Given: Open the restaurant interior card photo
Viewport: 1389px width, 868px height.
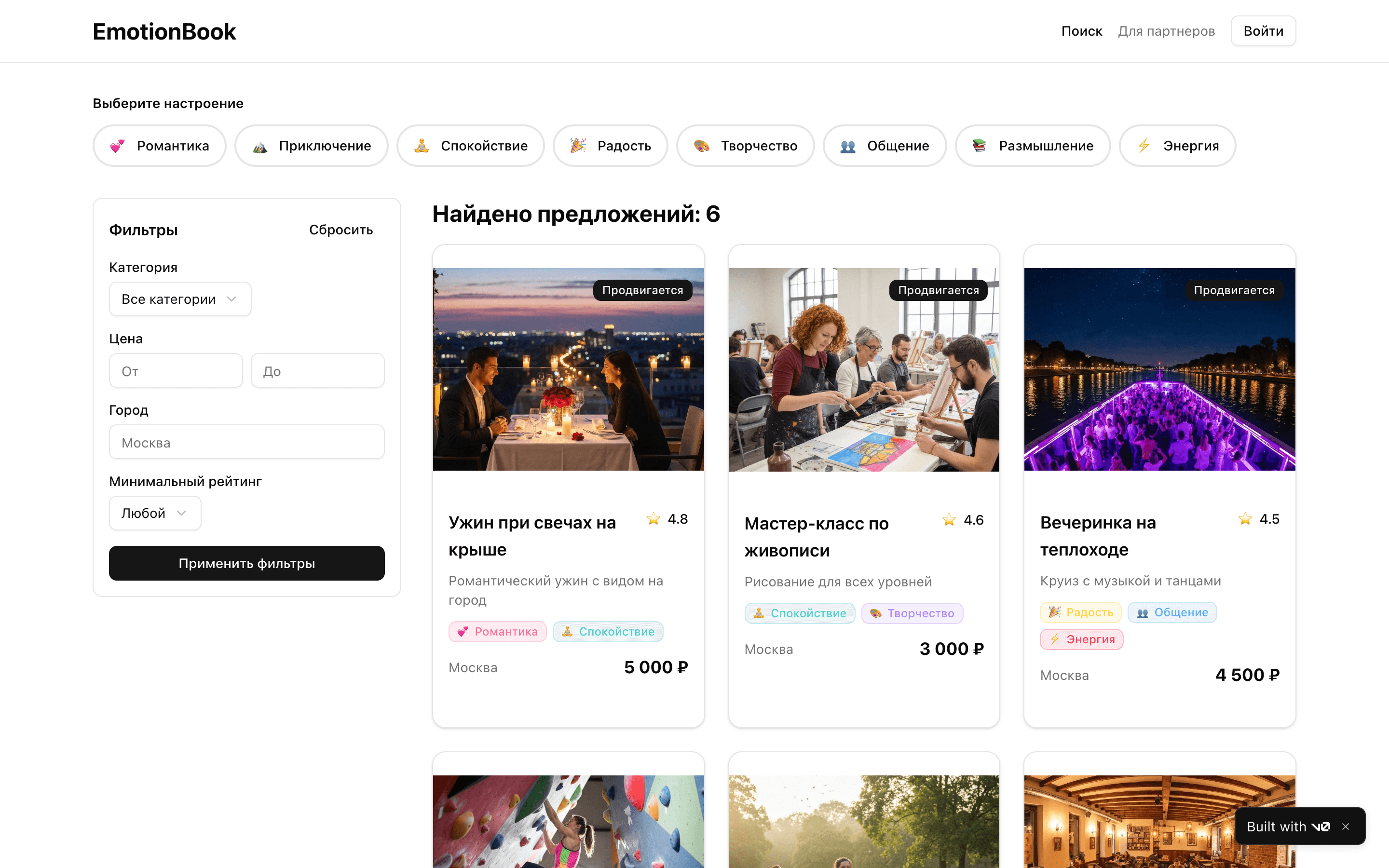Looking at the screenshot, I should pos(1159,822).
